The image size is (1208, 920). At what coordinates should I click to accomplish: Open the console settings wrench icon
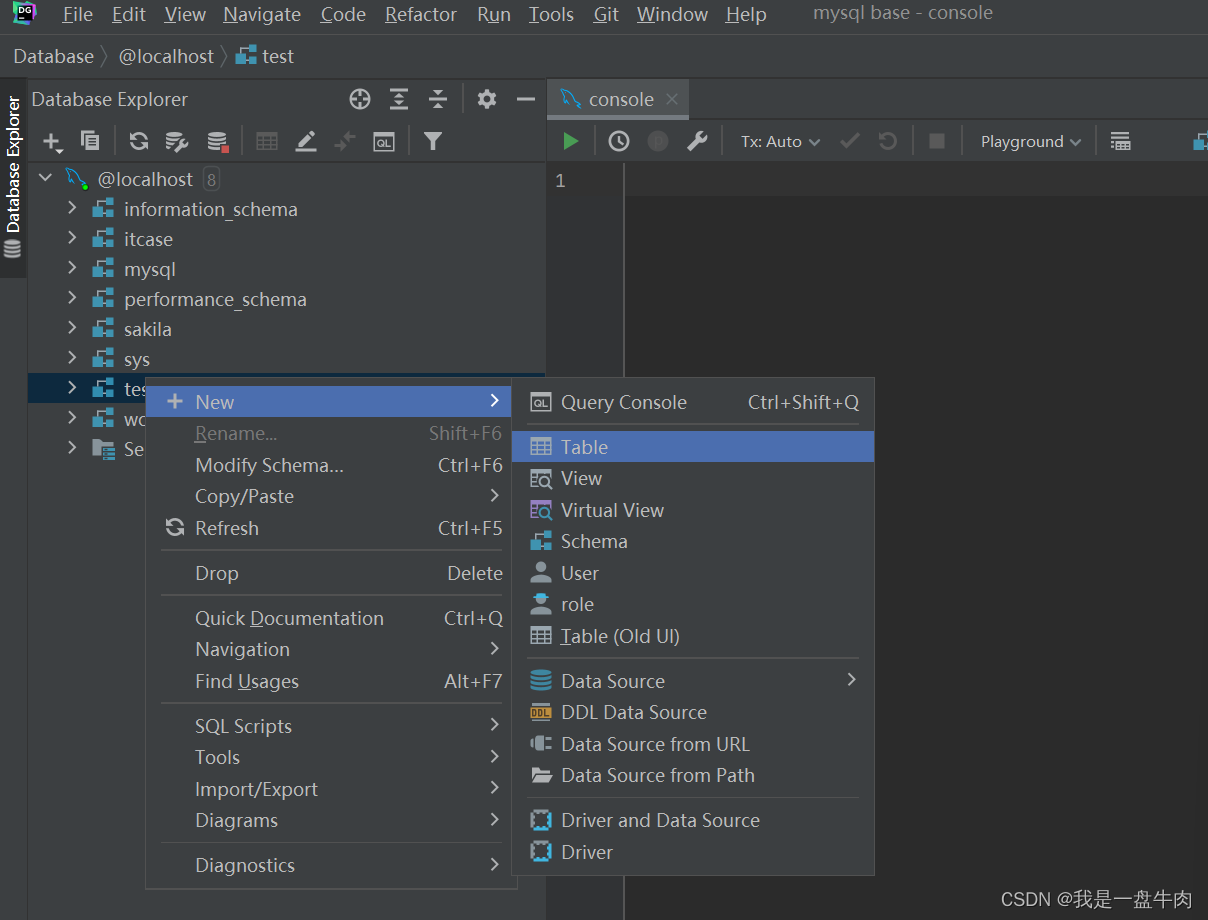tap(697, 141)
